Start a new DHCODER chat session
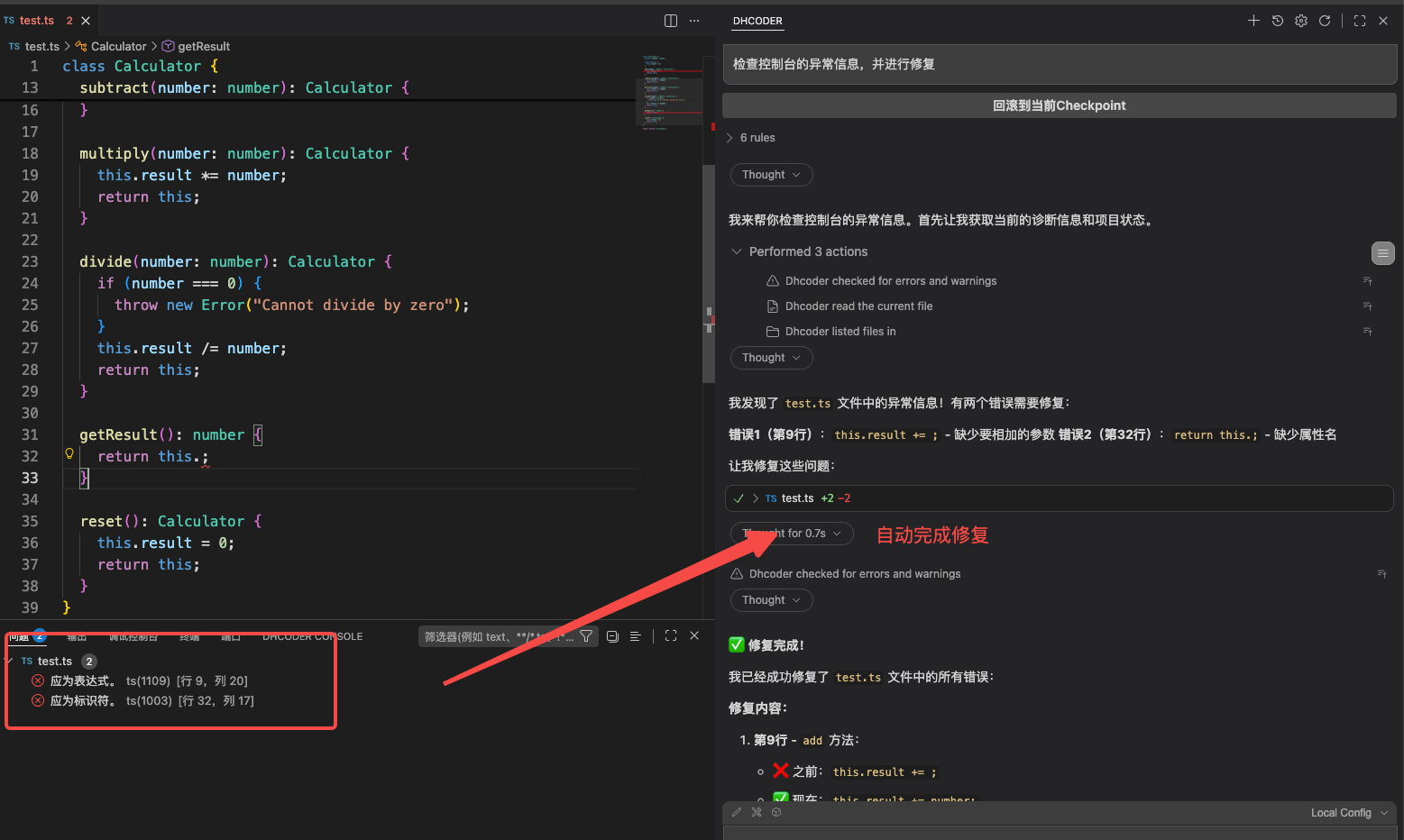 [1253, 21]
